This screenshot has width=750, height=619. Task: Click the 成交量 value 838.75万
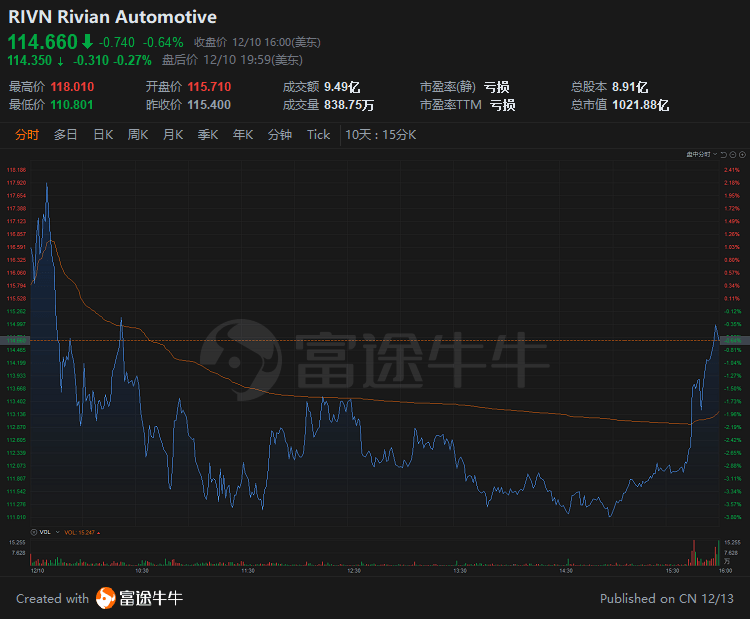point(349,105)
